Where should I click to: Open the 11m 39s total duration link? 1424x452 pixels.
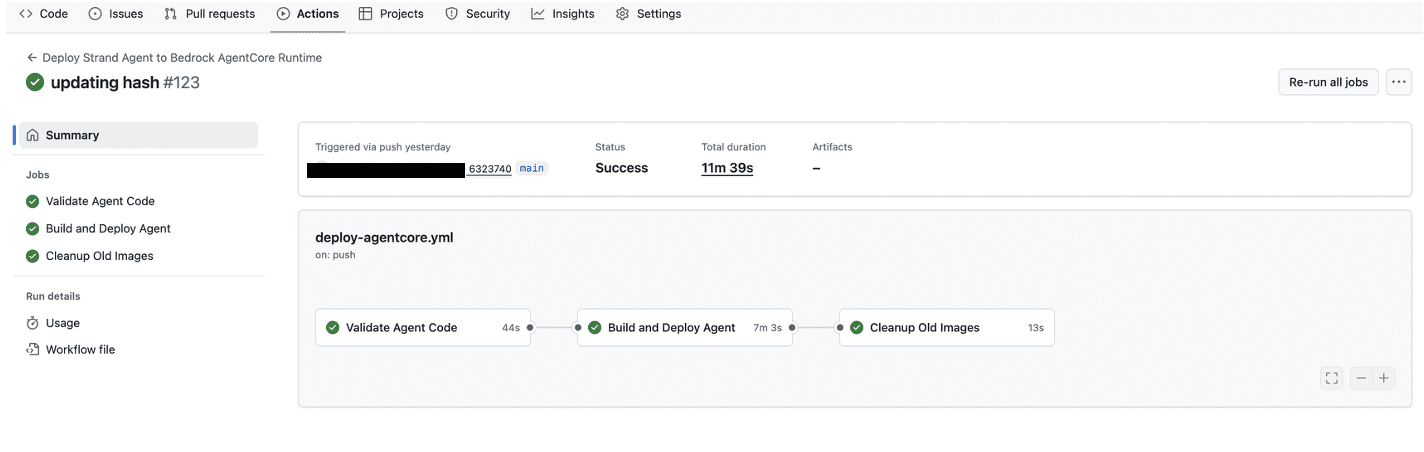[727, 168]
